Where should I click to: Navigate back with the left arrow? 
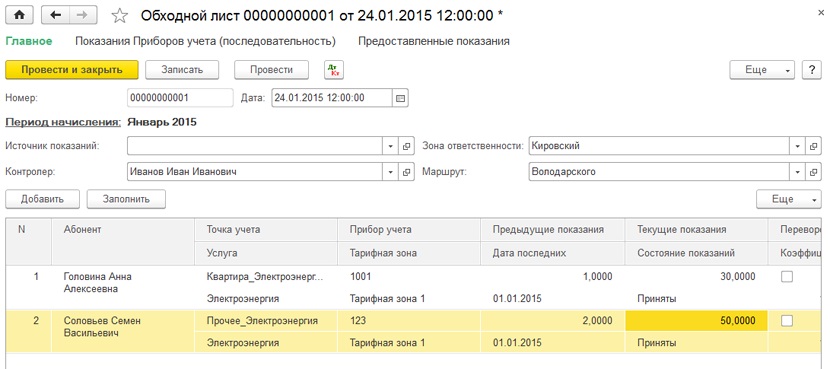click(x=55, y=15)
